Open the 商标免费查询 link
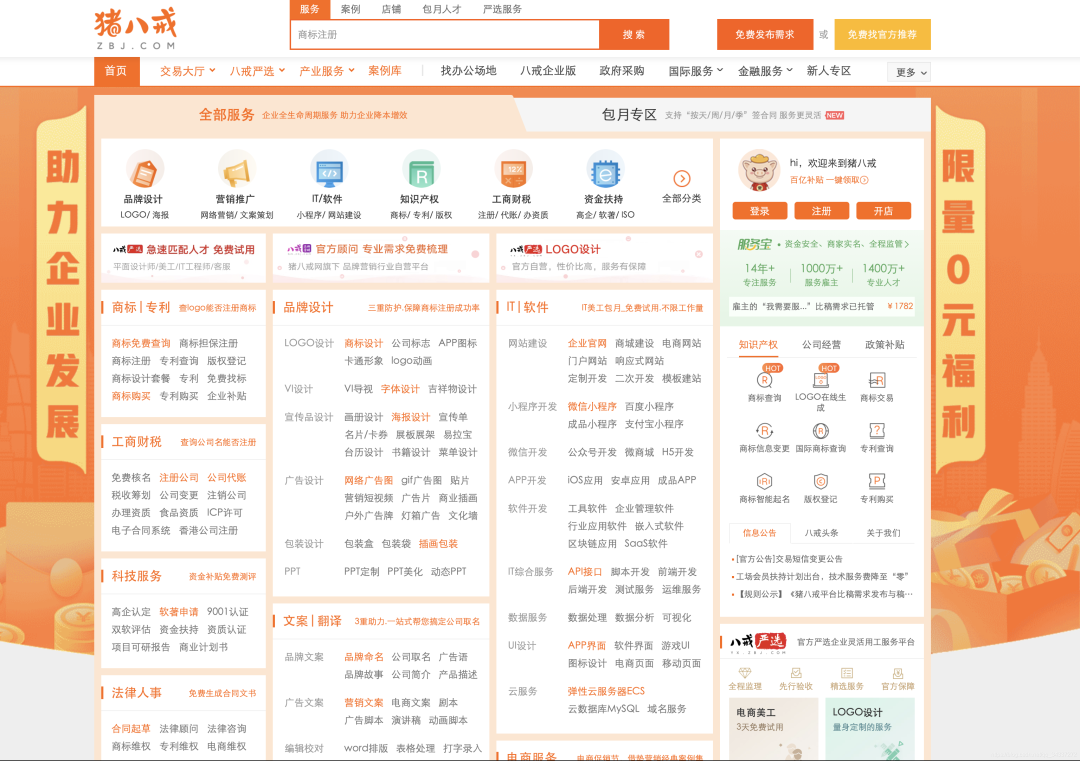The width and height of the screenshot is (1080, 761). 141,343
